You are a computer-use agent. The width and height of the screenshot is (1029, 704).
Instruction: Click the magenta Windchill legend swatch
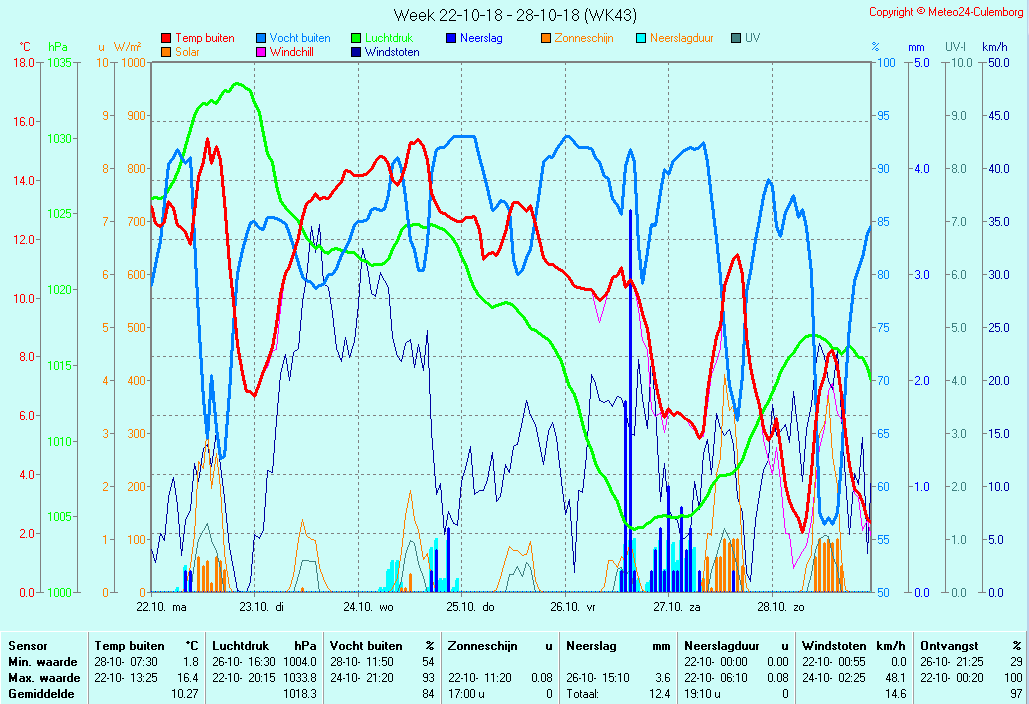(x=261, y=52)
